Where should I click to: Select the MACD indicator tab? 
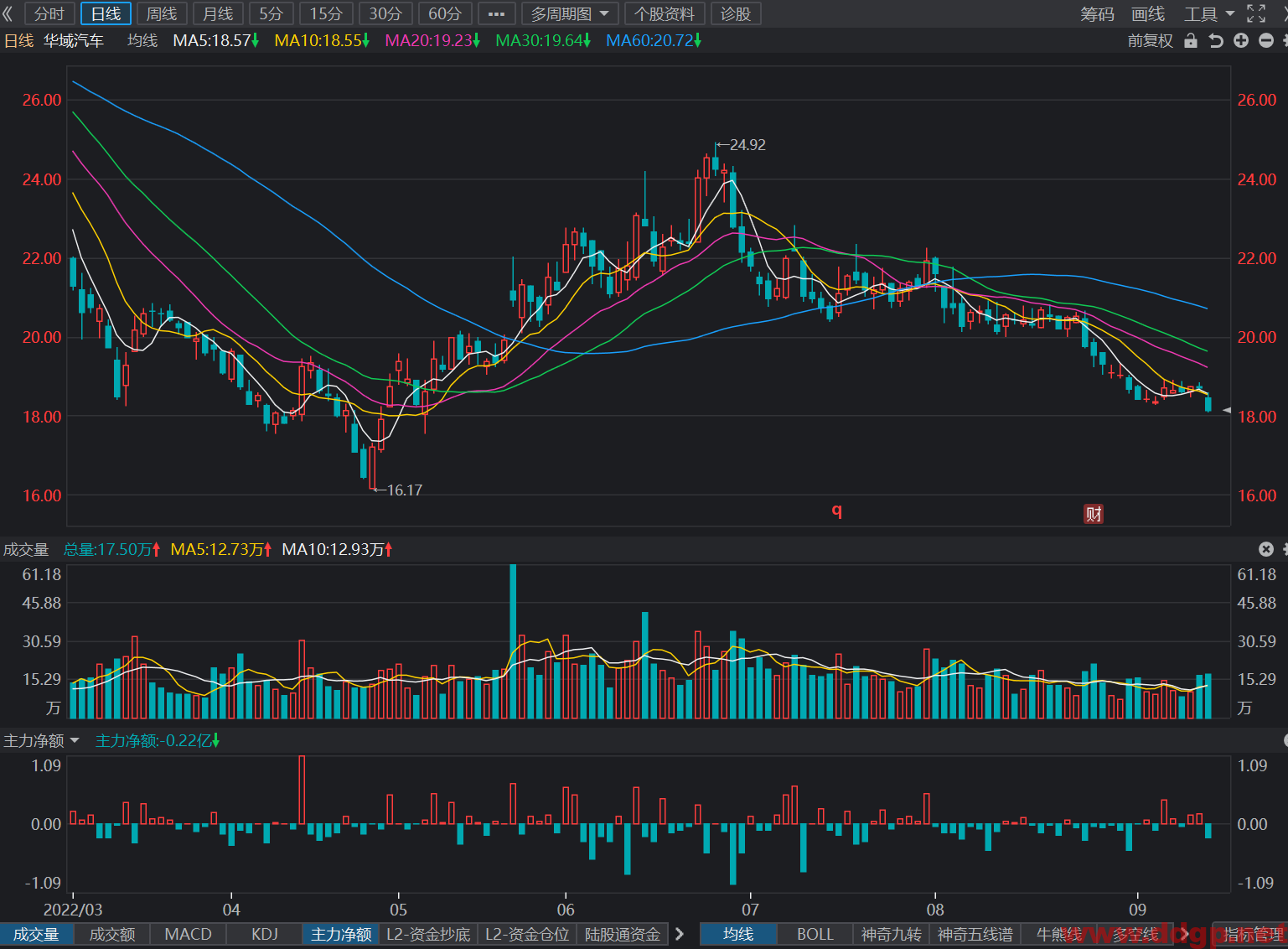(188, 934)
